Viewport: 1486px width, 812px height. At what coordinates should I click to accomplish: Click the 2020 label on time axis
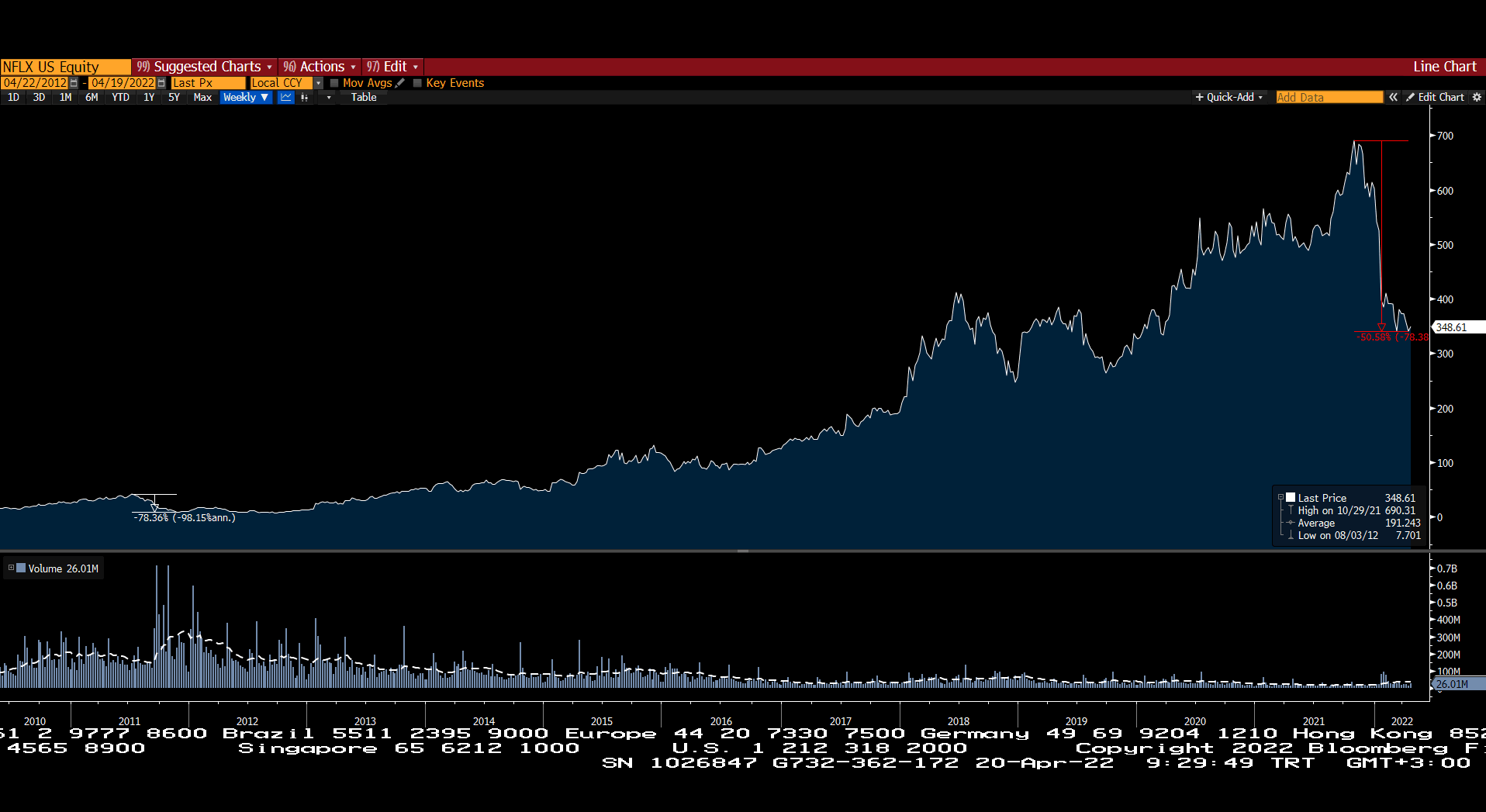[x=1195, y=721]
